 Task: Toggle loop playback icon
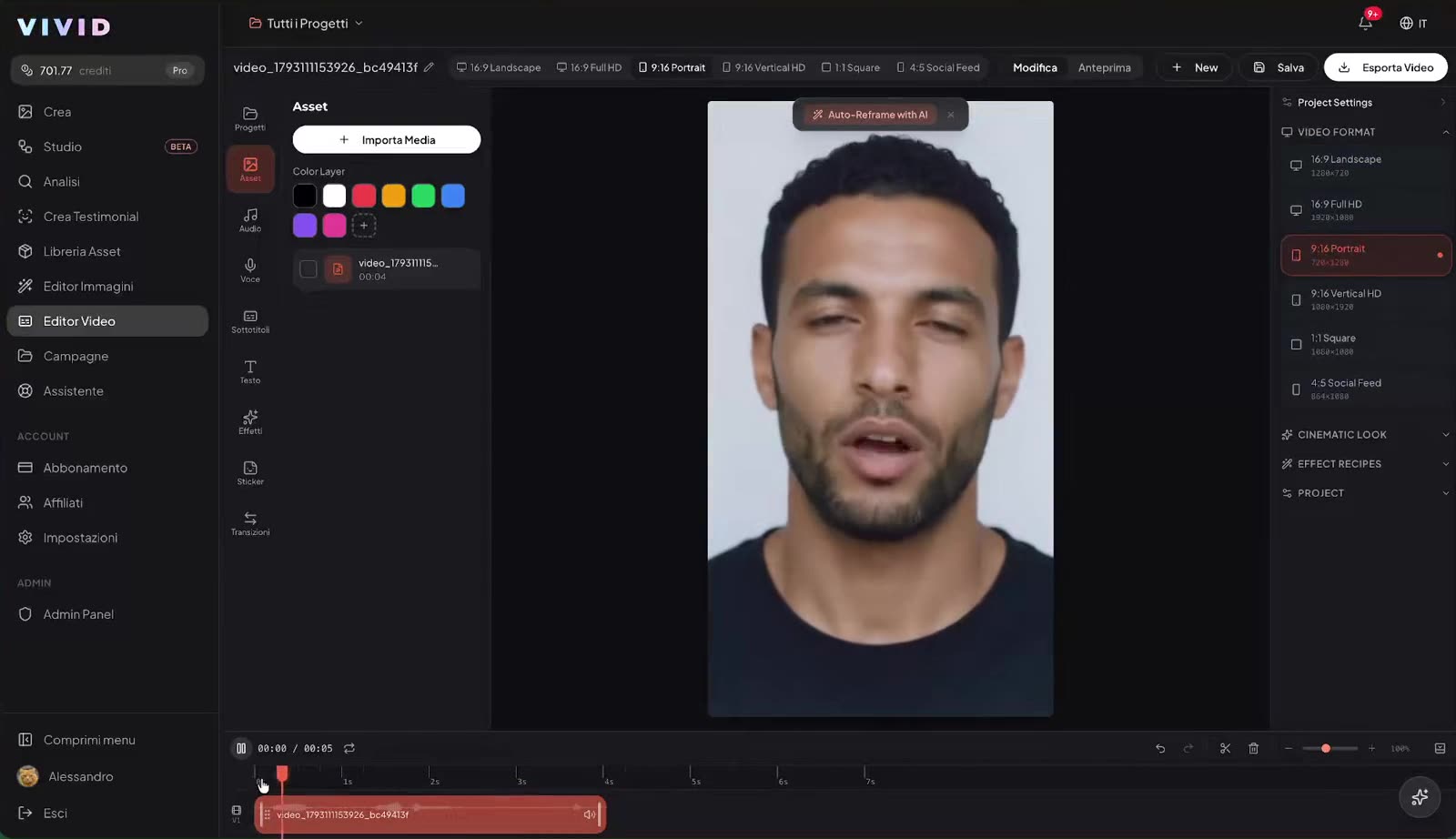tap(349, 748)
